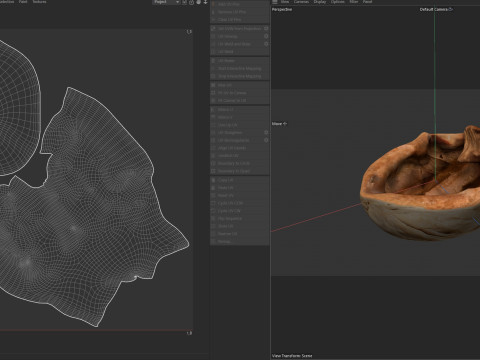Click the Remove UV Pins button
Image resolution: width=480 pixels, height=360 pixels.
coord(239,12)
